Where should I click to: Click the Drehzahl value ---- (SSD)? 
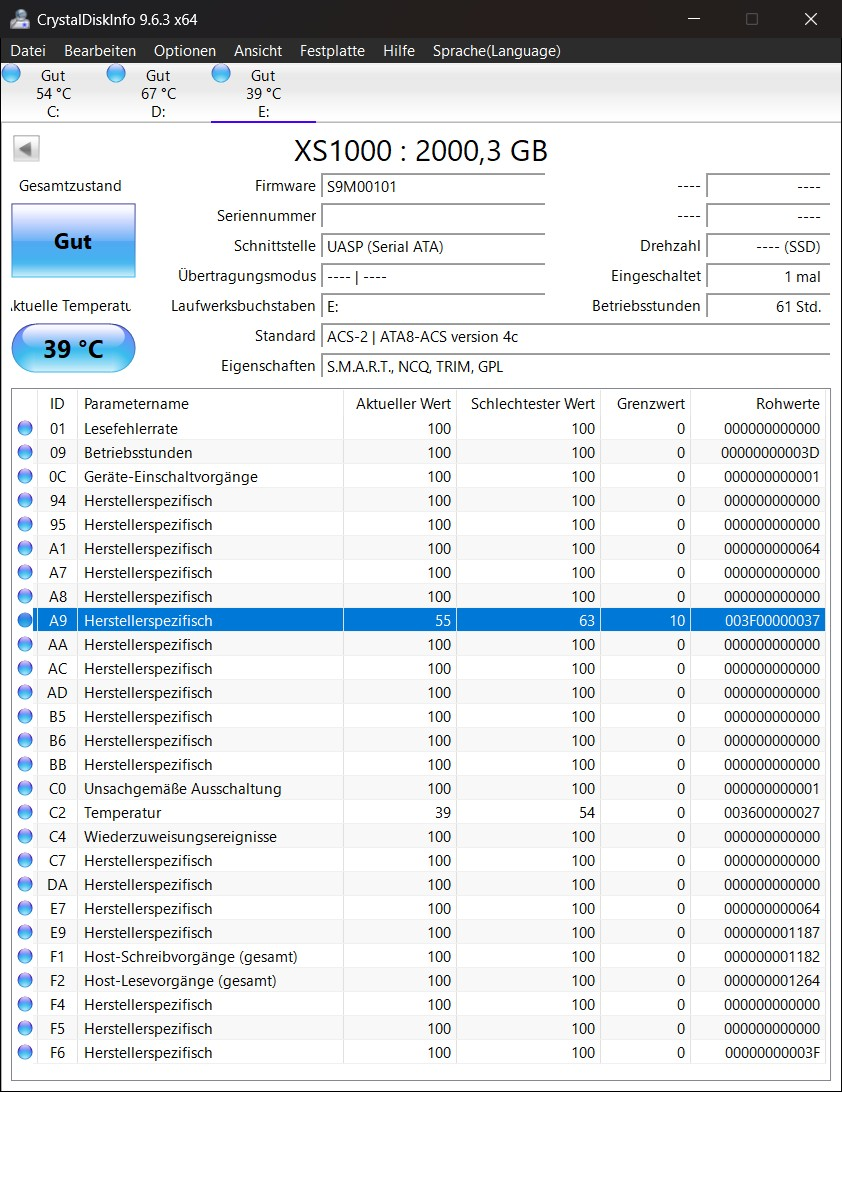pyautogui.click(x=768, y=246)
